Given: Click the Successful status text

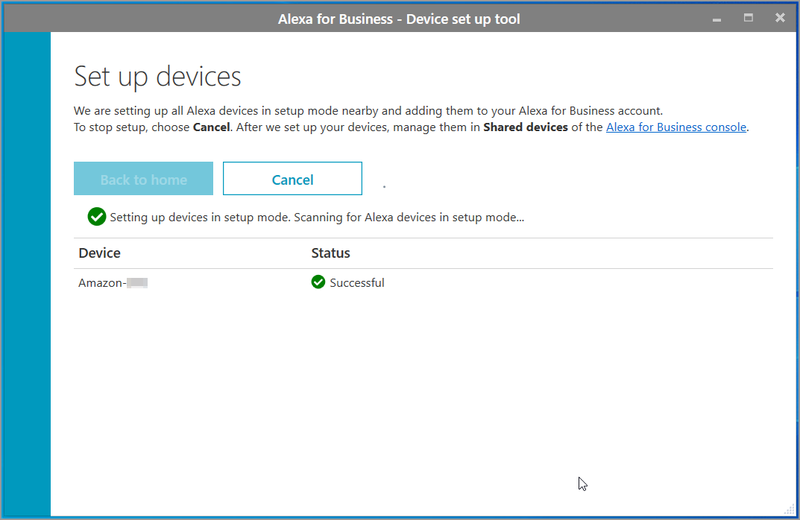Looking at the screenshot, I should pyautogui.click(x=357, y=283).
